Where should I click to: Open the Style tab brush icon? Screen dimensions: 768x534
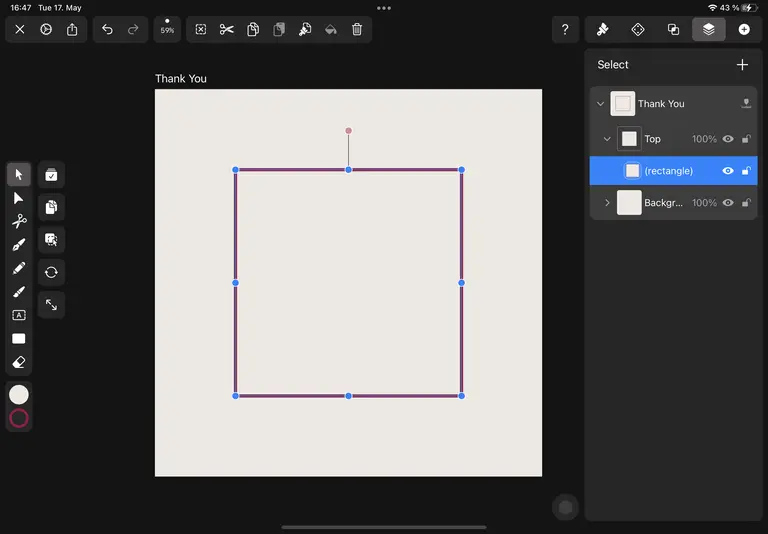click(x=602, y=29)
